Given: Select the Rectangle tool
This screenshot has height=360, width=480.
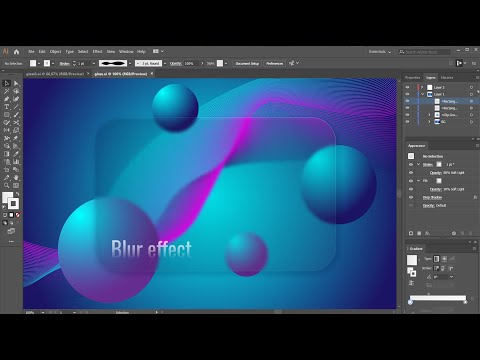Looking at the screenshot, I should [7, 115].
